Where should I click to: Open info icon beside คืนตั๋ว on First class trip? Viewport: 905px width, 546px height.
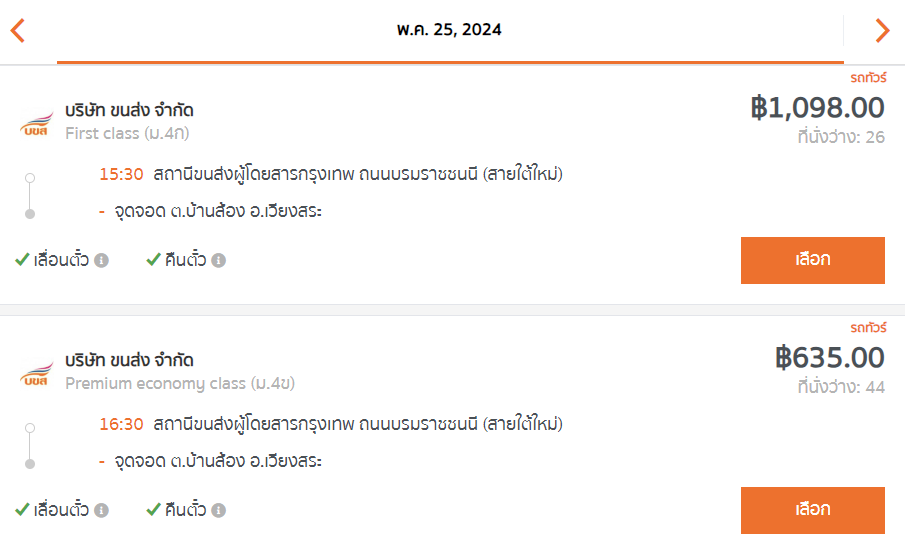[218, 260]
